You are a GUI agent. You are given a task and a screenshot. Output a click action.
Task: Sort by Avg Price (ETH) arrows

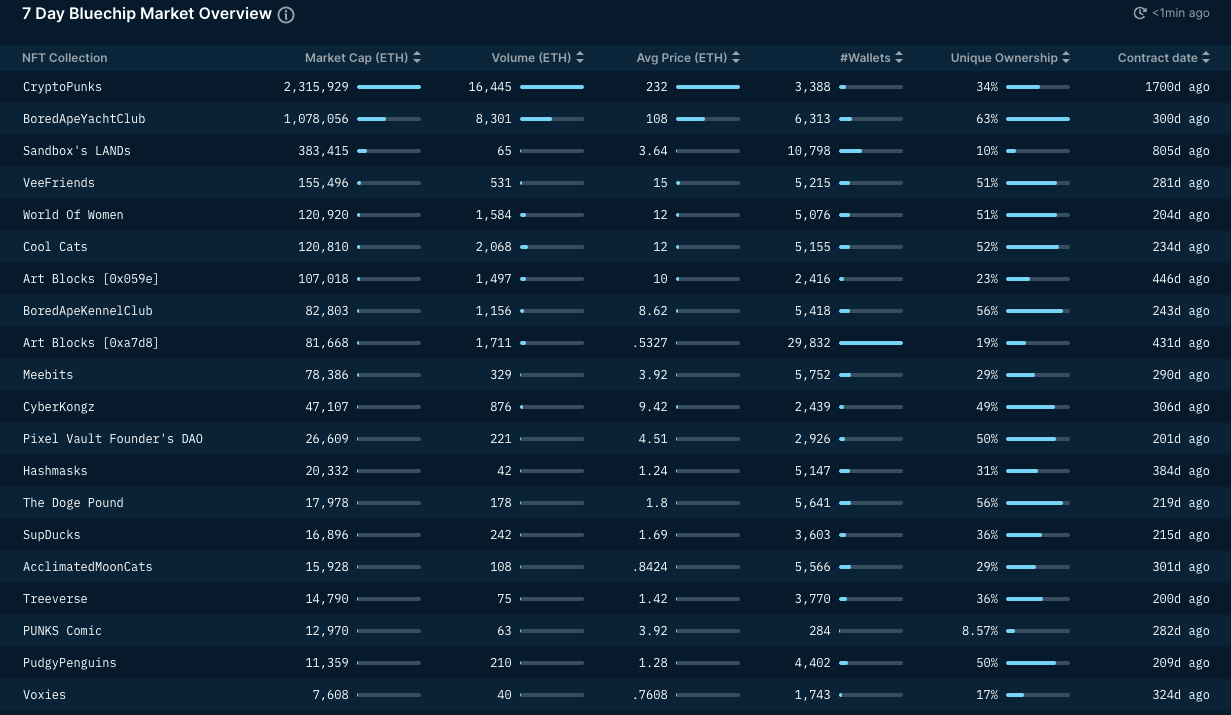[736, 58]
